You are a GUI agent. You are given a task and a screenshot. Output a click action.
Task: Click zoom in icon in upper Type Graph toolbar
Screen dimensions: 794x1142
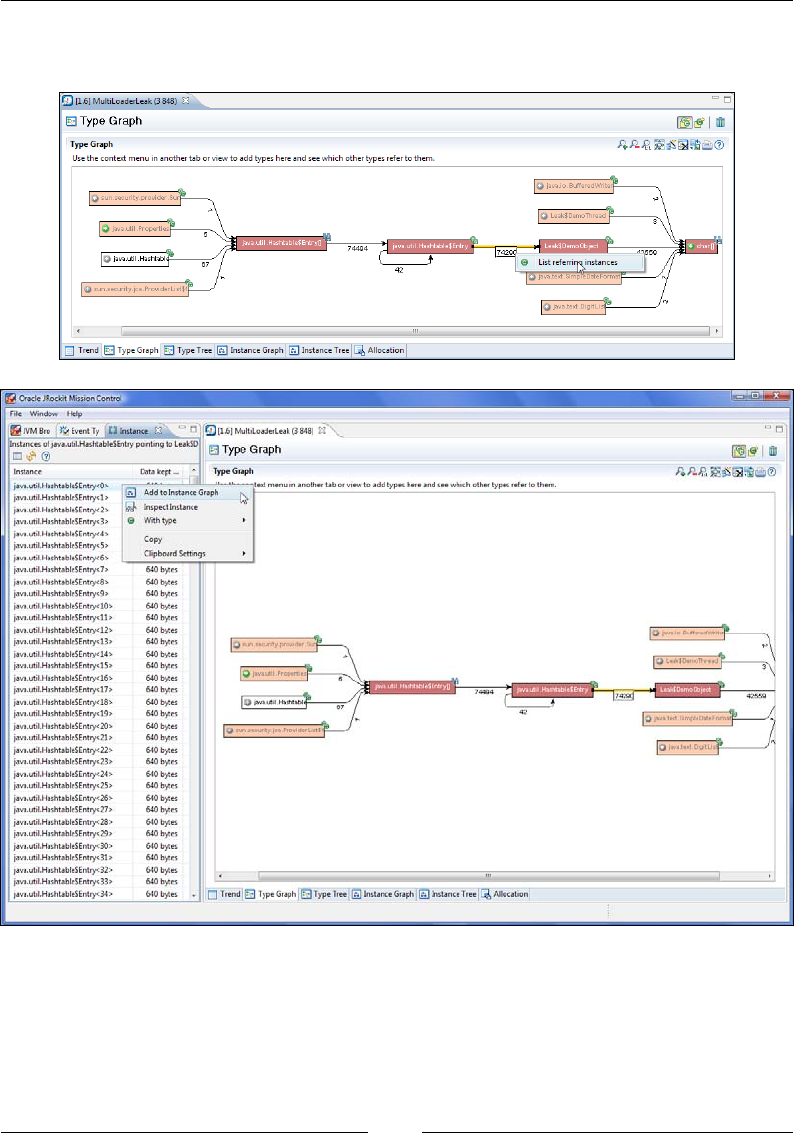coord(622,145)
